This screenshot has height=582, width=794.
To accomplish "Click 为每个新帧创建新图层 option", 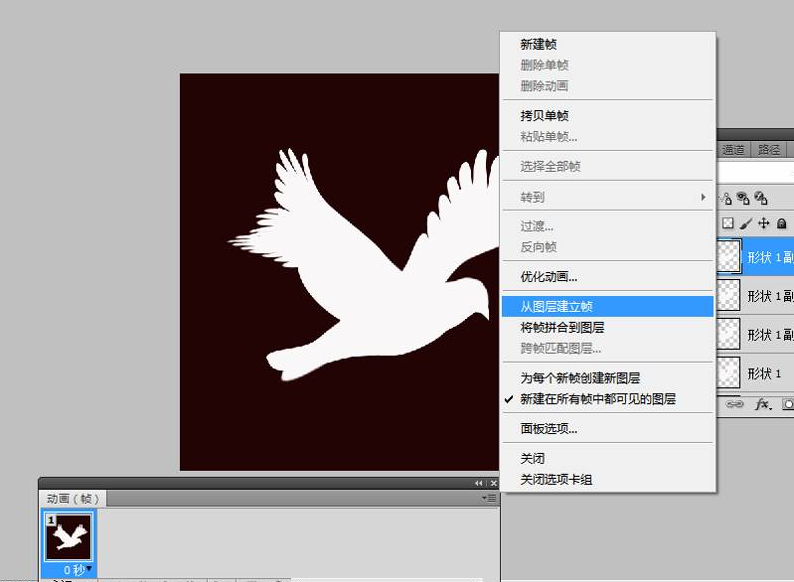I will (x=607, y=378).
